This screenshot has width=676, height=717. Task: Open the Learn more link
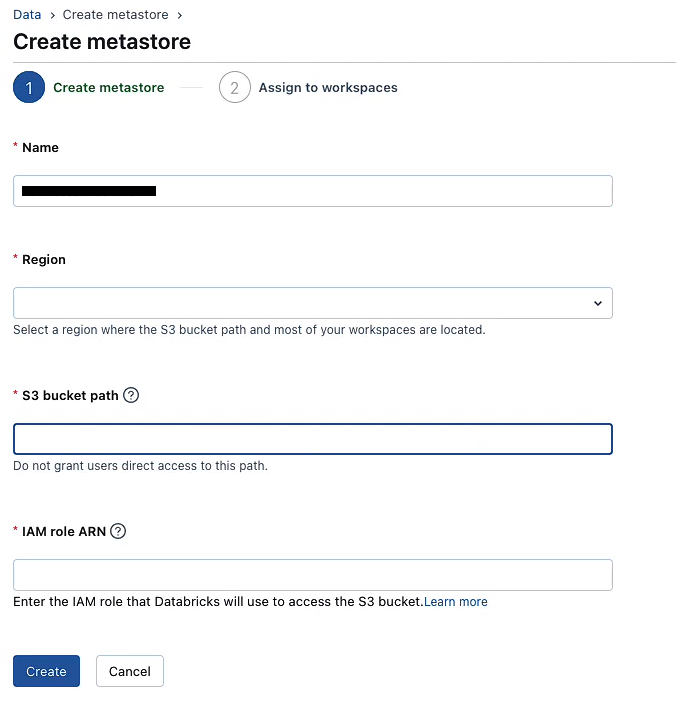coord(456,602)
